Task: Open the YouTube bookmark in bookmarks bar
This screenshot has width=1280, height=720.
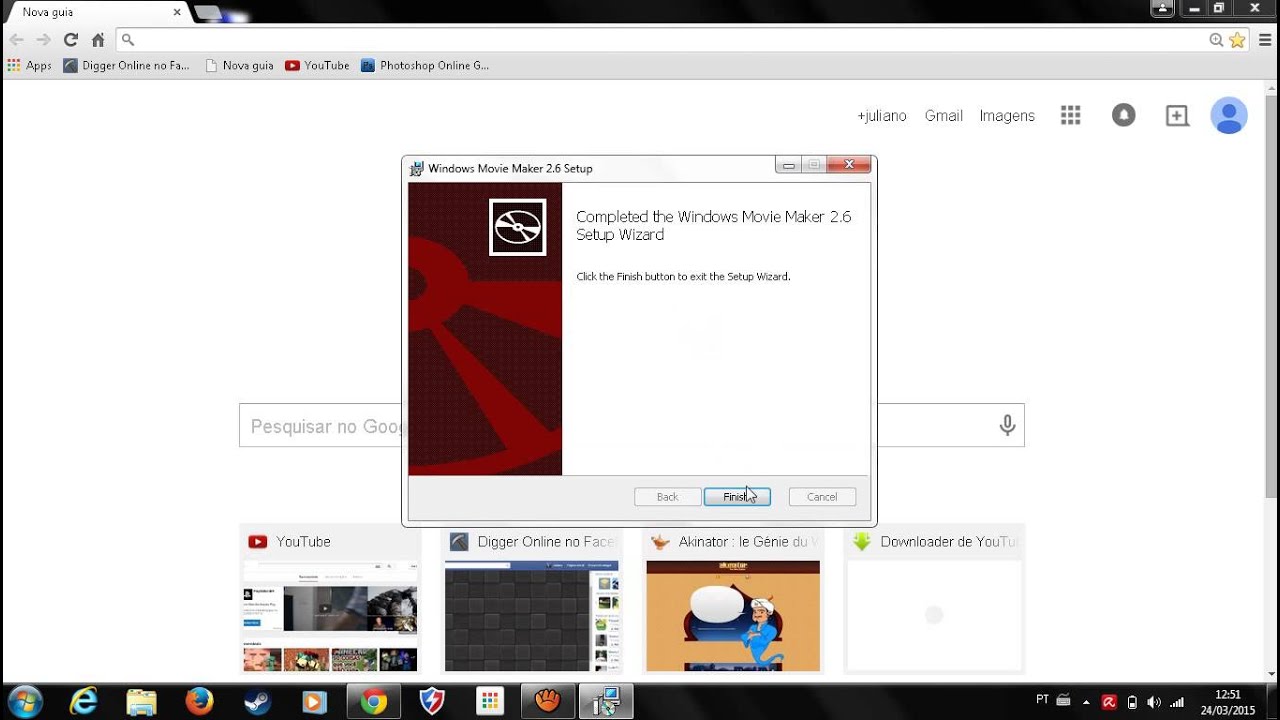Action: coord(317,65)
